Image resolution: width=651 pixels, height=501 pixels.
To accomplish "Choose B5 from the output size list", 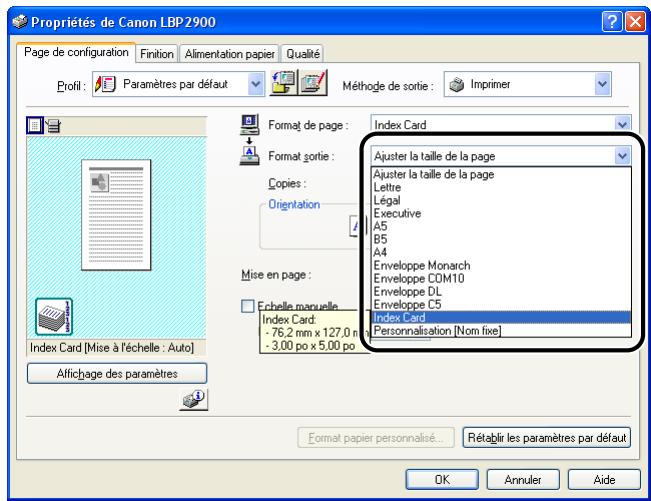I will (502, 239).
